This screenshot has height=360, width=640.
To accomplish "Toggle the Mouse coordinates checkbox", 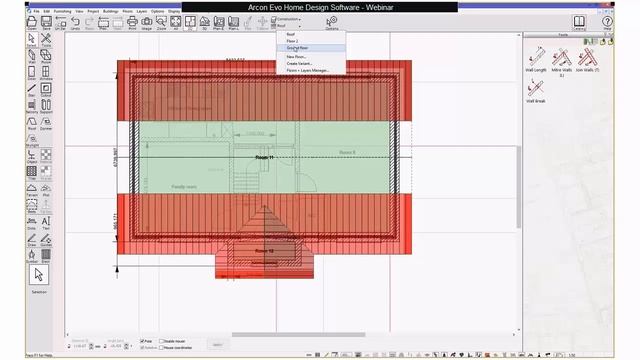I will [162, 347].
